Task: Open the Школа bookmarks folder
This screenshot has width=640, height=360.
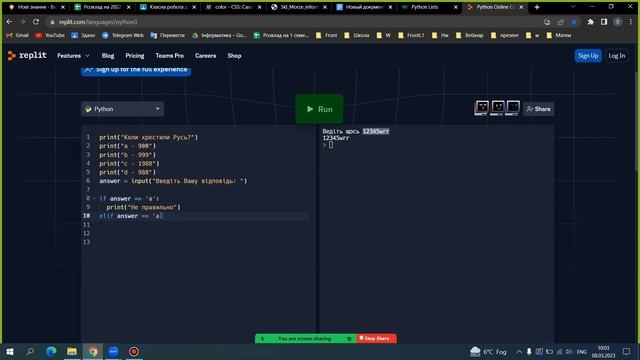Action: coord(357,36)
